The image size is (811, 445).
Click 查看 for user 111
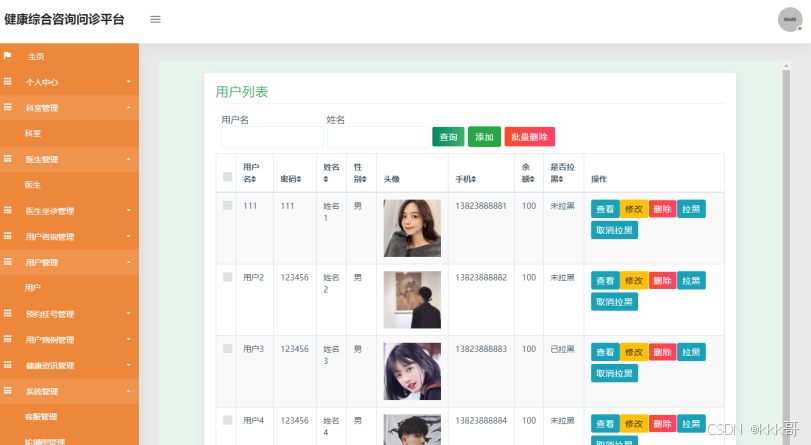(x=605, y=209)
